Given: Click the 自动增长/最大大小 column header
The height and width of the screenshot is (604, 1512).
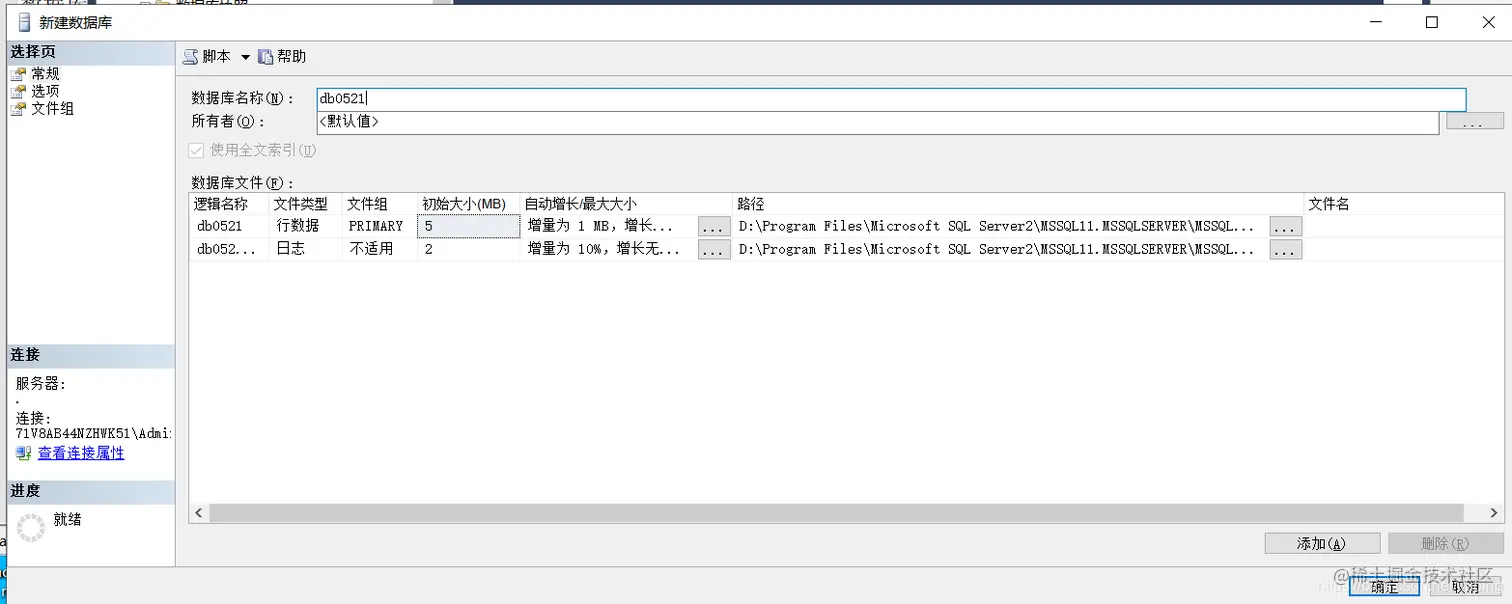Looking at the screenshot, I should point(627,204).
